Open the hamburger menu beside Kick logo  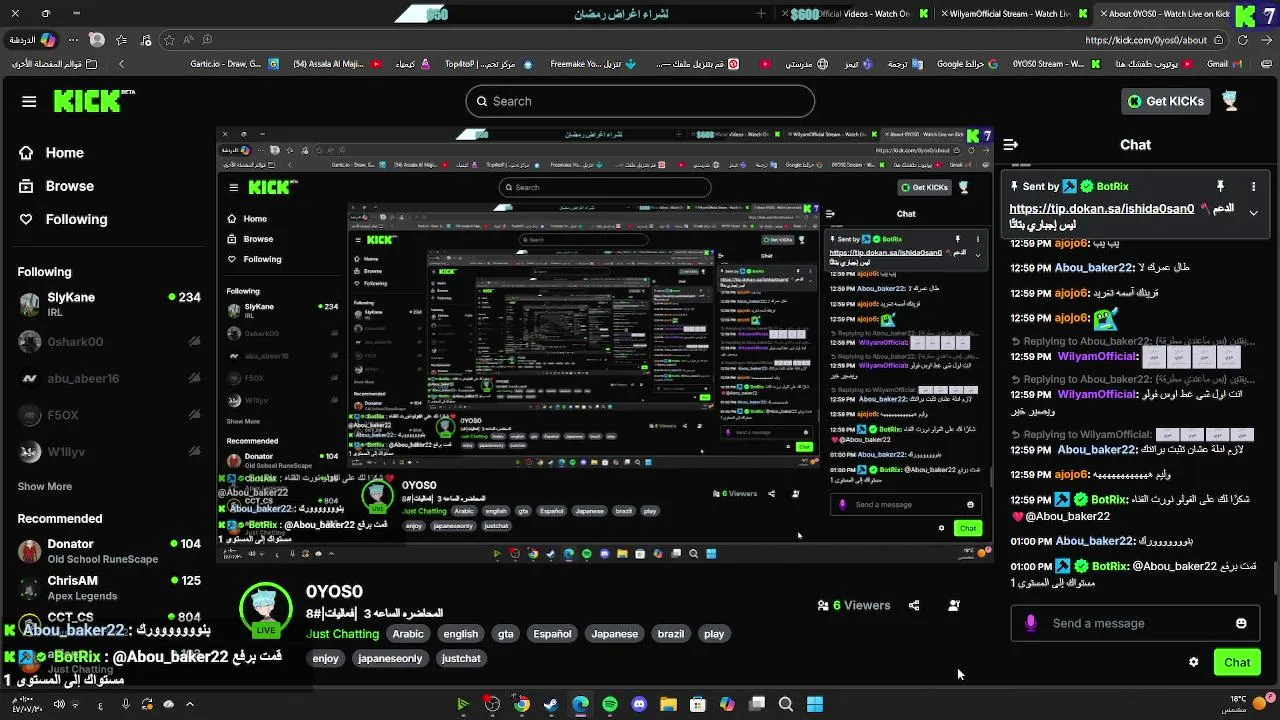(29, 101)
